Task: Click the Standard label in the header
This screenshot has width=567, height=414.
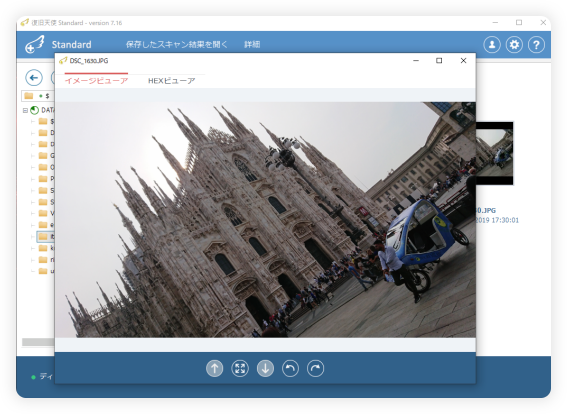Action: pyautogui.click(x=71, y=44)
